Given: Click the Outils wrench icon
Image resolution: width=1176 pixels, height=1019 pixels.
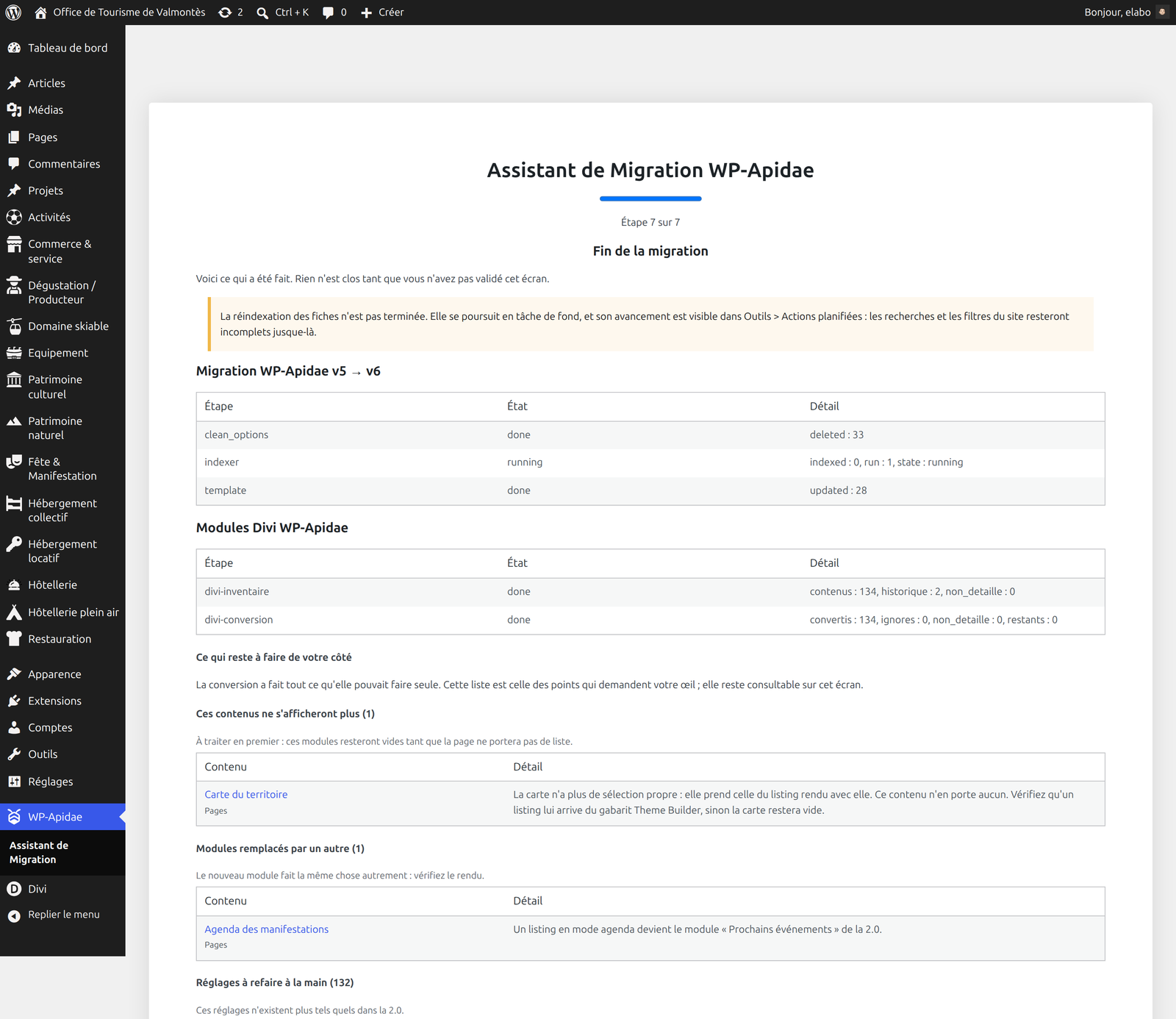Looking at the screenshot, I should click(14, 754).
